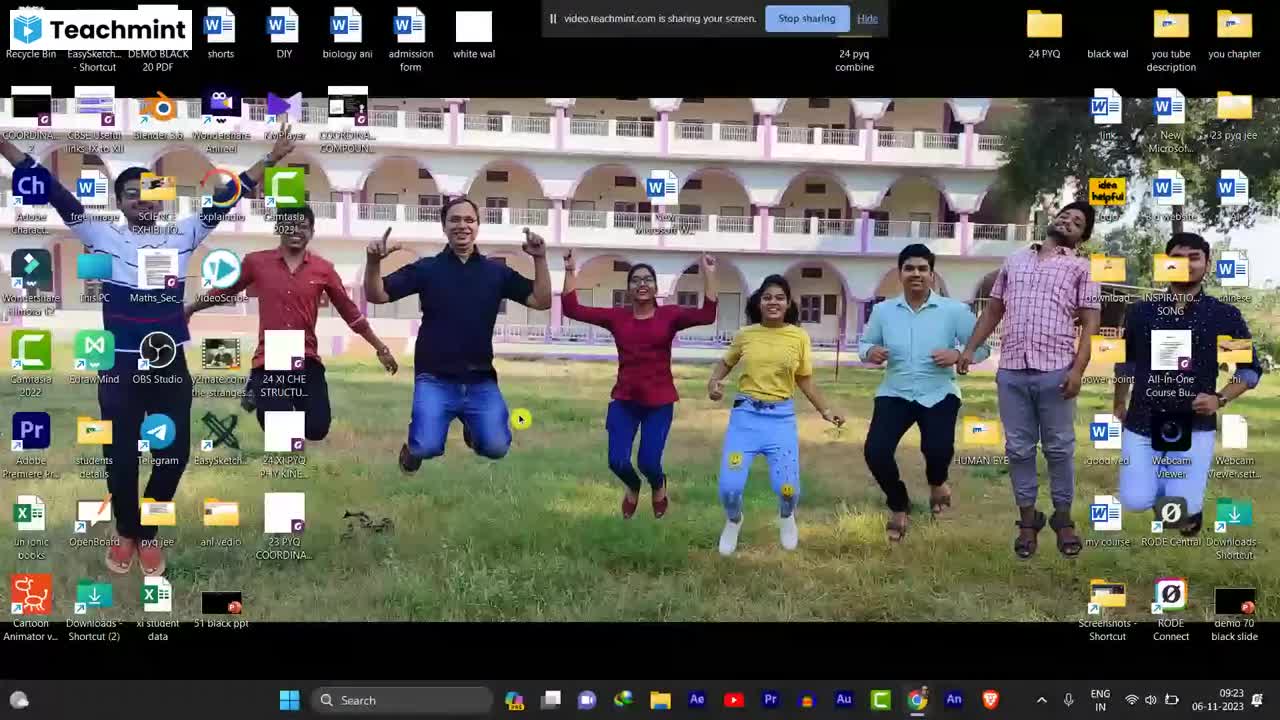Select the OpenBoard desktop icon
The image size is (1280, 720).
[94, 516]
